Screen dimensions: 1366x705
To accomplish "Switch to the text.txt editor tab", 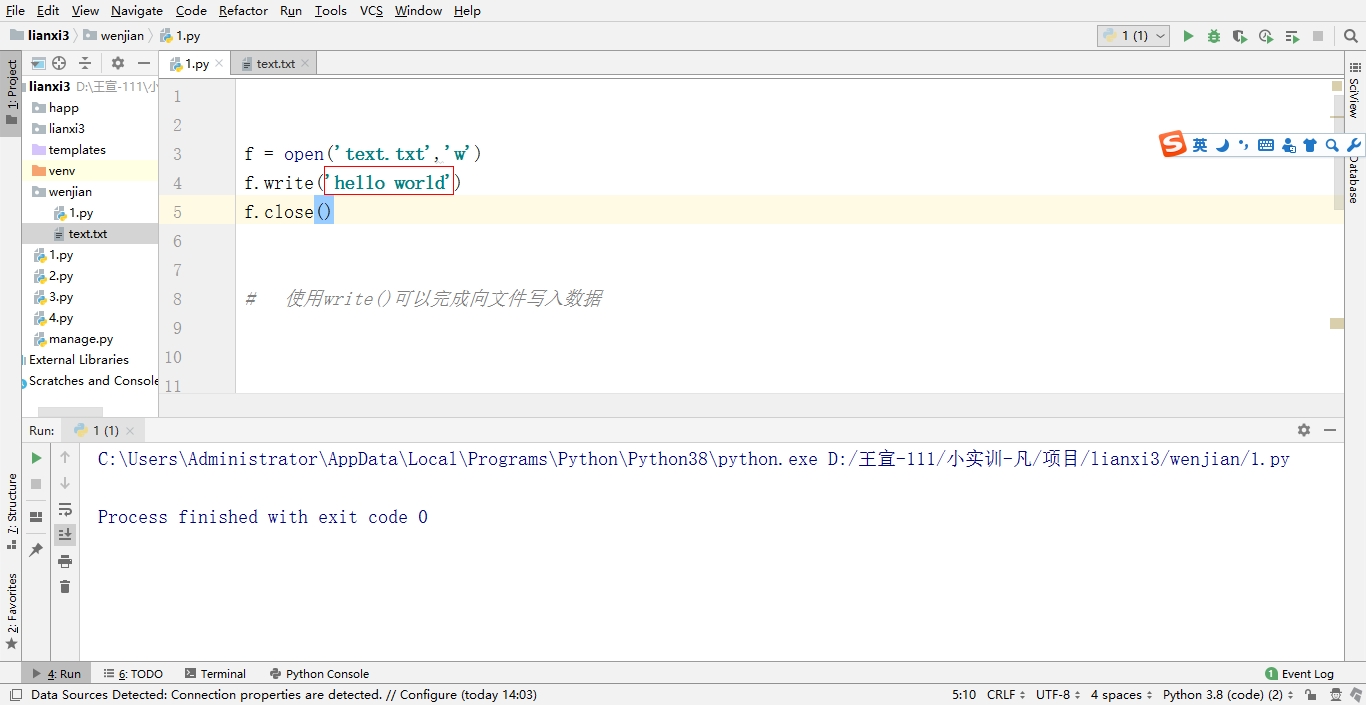I will click(275, 63).
